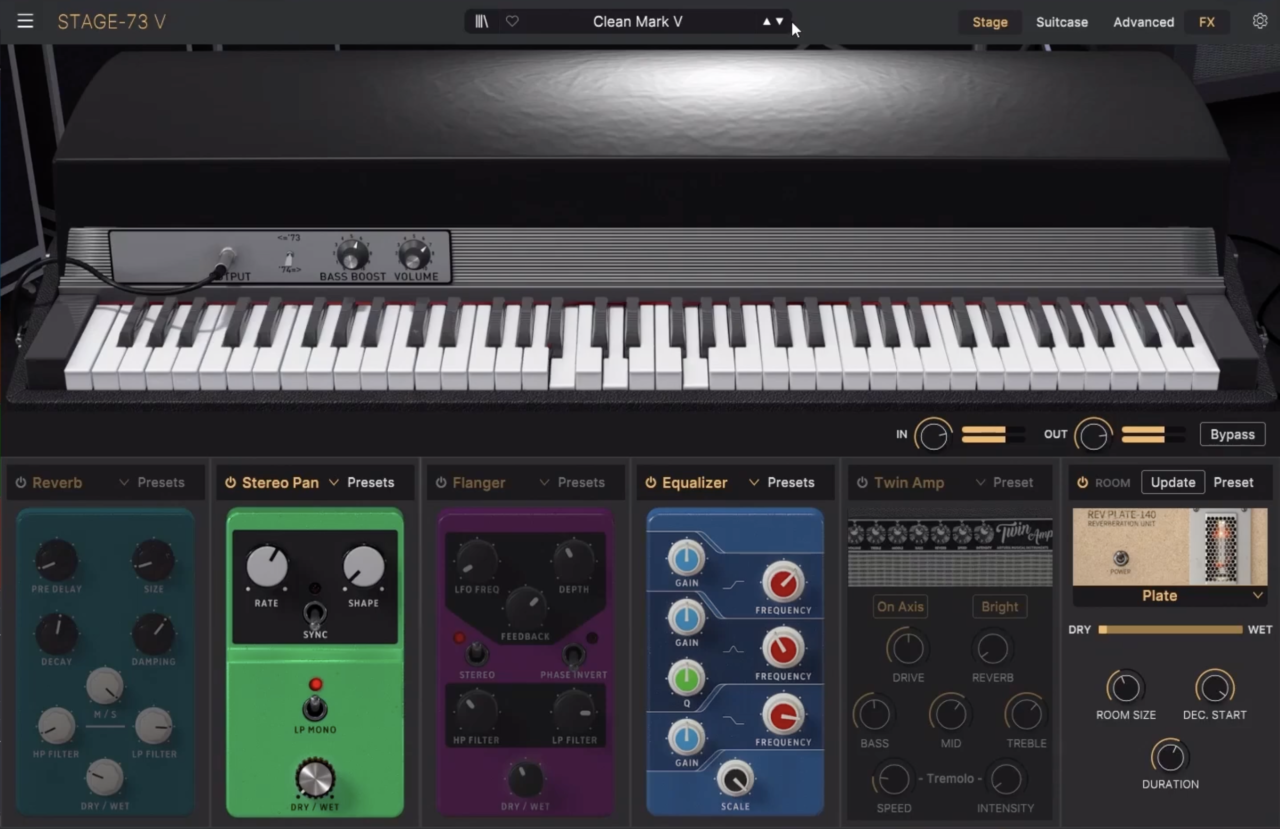Click the Flanger Depth knob
This screenshot has width=1280, height=829.
click(574, 560)
